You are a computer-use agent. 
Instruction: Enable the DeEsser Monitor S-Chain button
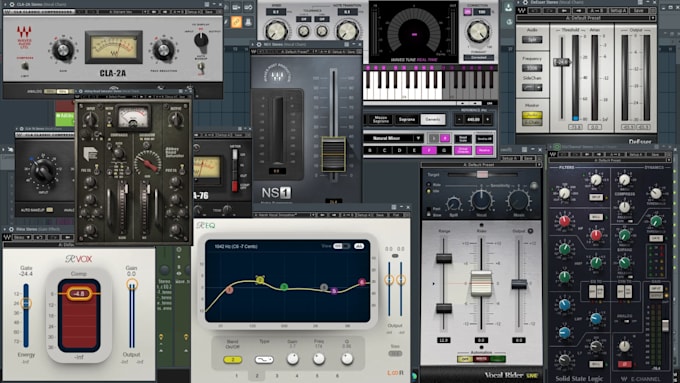click(532, 122)
